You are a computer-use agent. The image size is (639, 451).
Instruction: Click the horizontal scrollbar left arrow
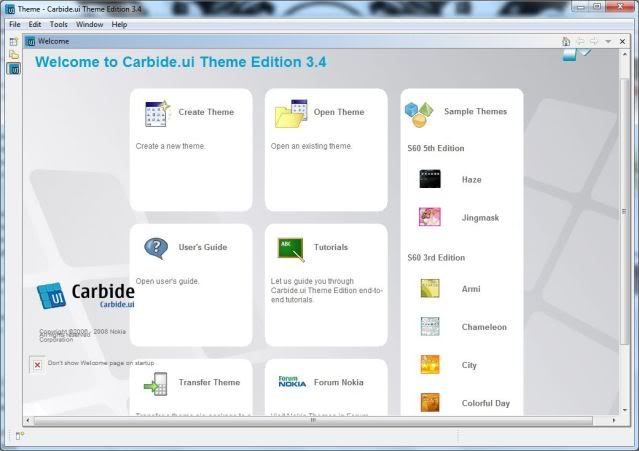click(x=28, y=420)
